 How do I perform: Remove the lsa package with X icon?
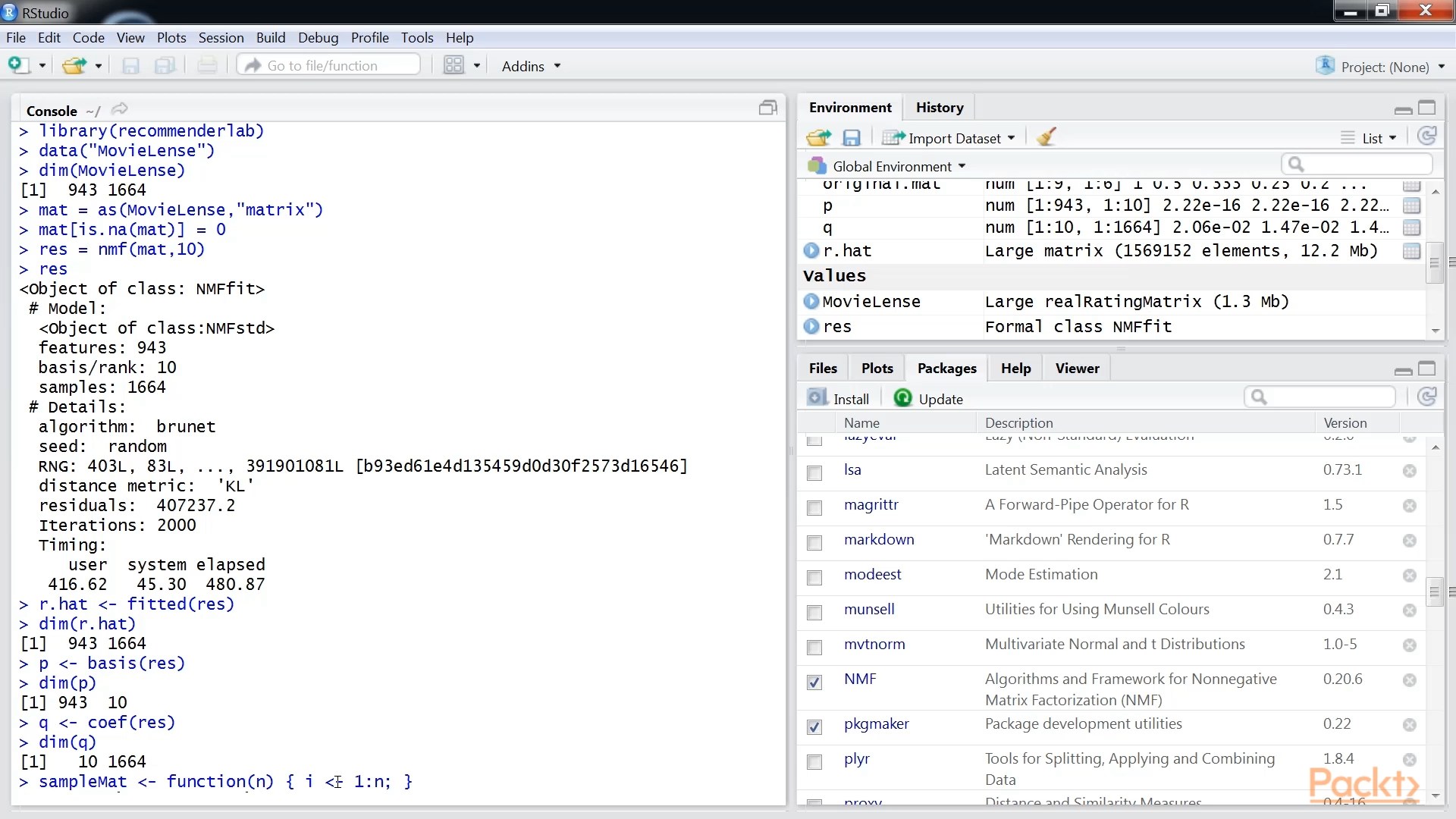click(x=1410, y=471)
